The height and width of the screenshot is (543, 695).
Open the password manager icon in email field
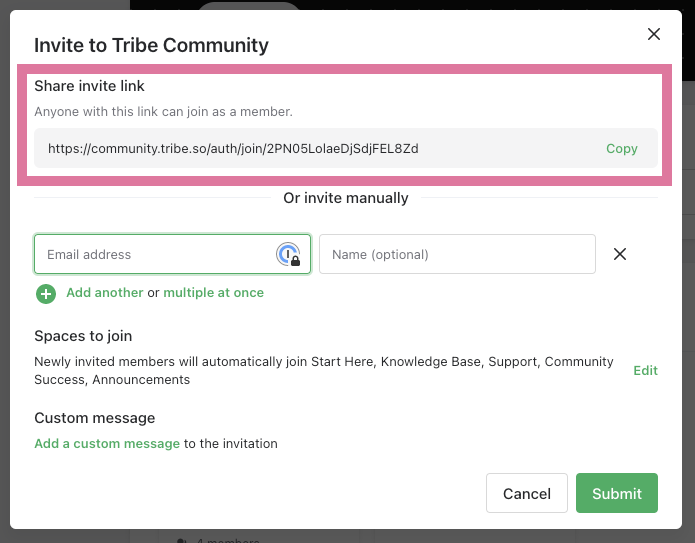(289, 255)
